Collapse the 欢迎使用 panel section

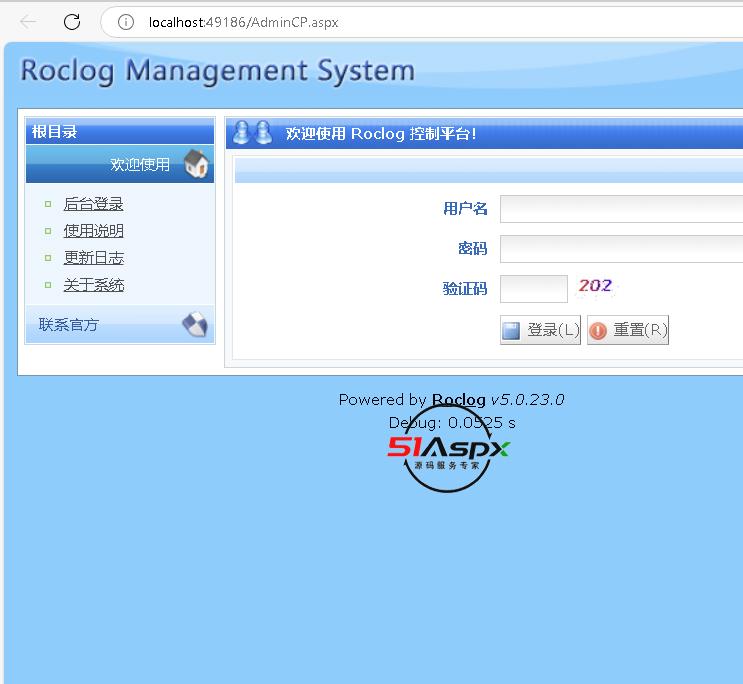[x=120, y=164]
